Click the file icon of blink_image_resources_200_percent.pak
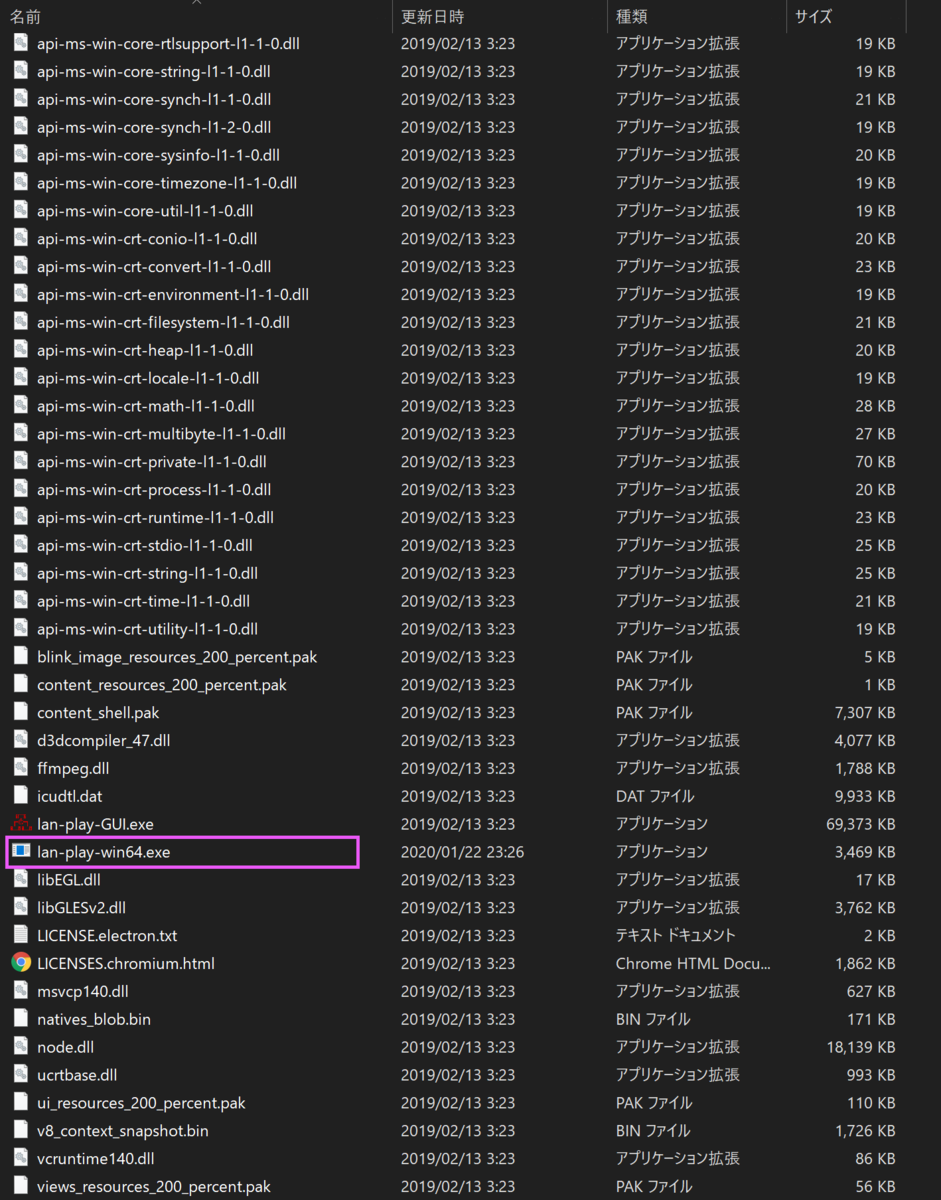941x1200 pixels. coord(21,656)
